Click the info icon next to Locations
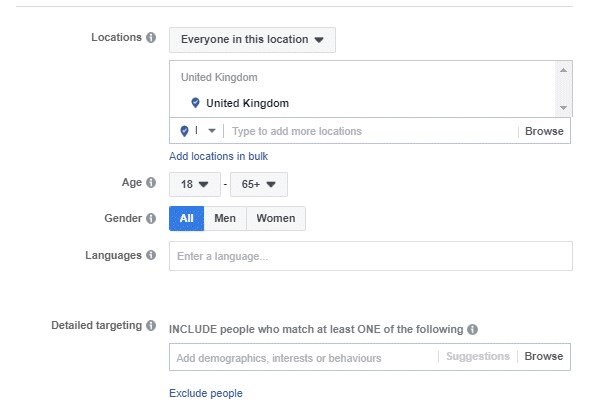Image resolution: width=591 pixels, height=404 pixels. click(x=151, y=37)
